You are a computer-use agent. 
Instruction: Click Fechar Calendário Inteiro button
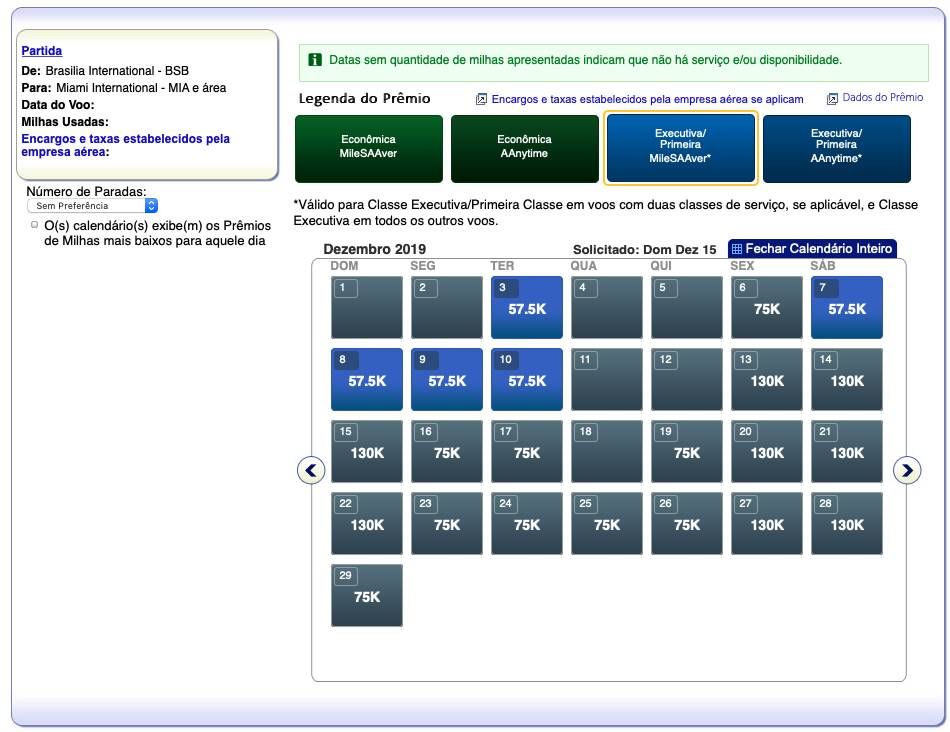(812, 248)
